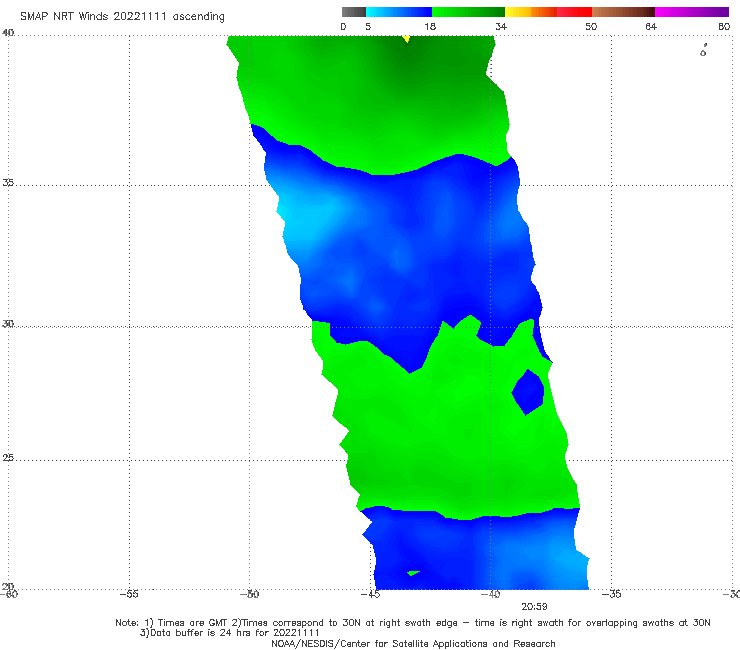
Task: Click the green 18–34 color bar segment
Action: click(x=468, y=12)
